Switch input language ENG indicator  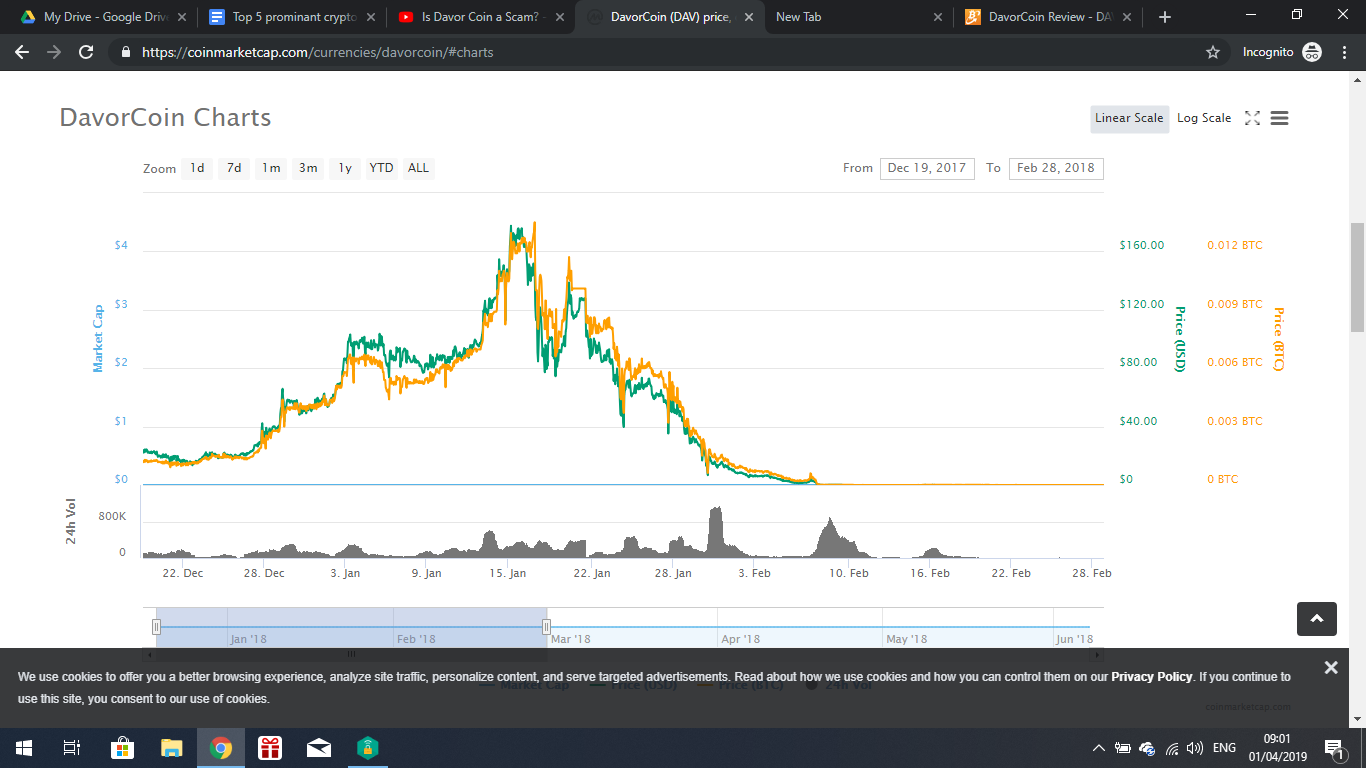1224,748
